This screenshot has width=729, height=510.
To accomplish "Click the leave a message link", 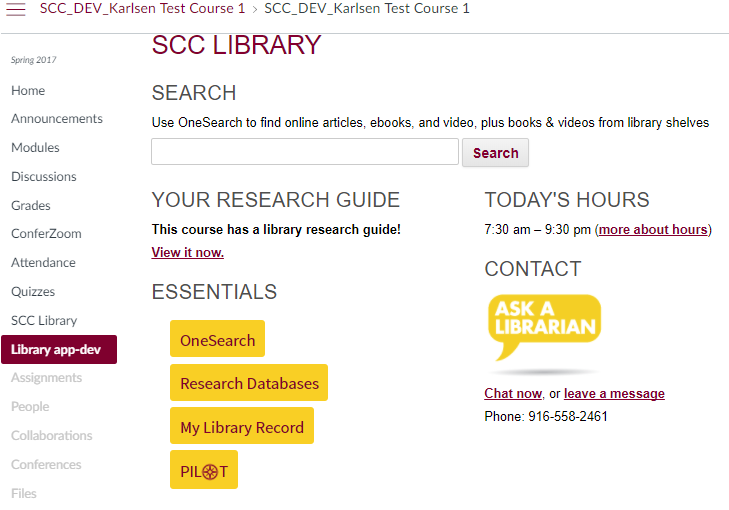I will [x=614, y=393].
